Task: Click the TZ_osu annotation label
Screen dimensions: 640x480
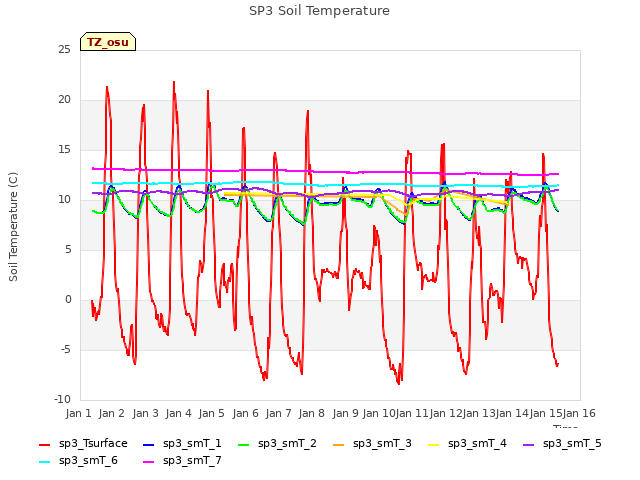Action: tap(108, 42)
